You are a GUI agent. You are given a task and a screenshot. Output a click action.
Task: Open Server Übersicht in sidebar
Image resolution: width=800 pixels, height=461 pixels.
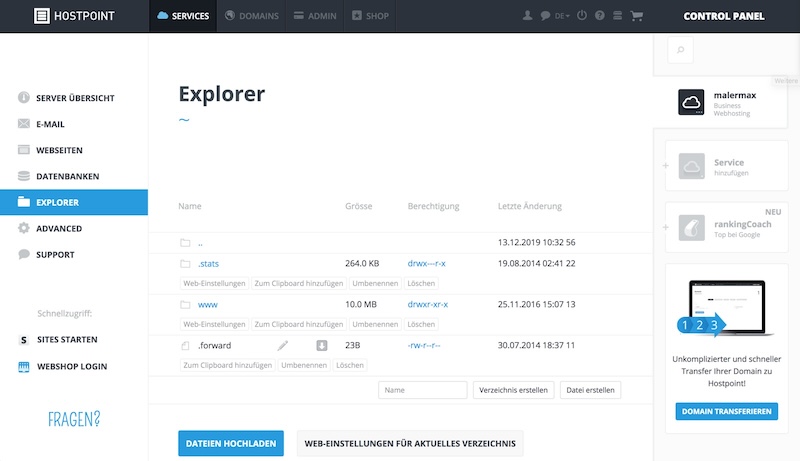(74, 98)
